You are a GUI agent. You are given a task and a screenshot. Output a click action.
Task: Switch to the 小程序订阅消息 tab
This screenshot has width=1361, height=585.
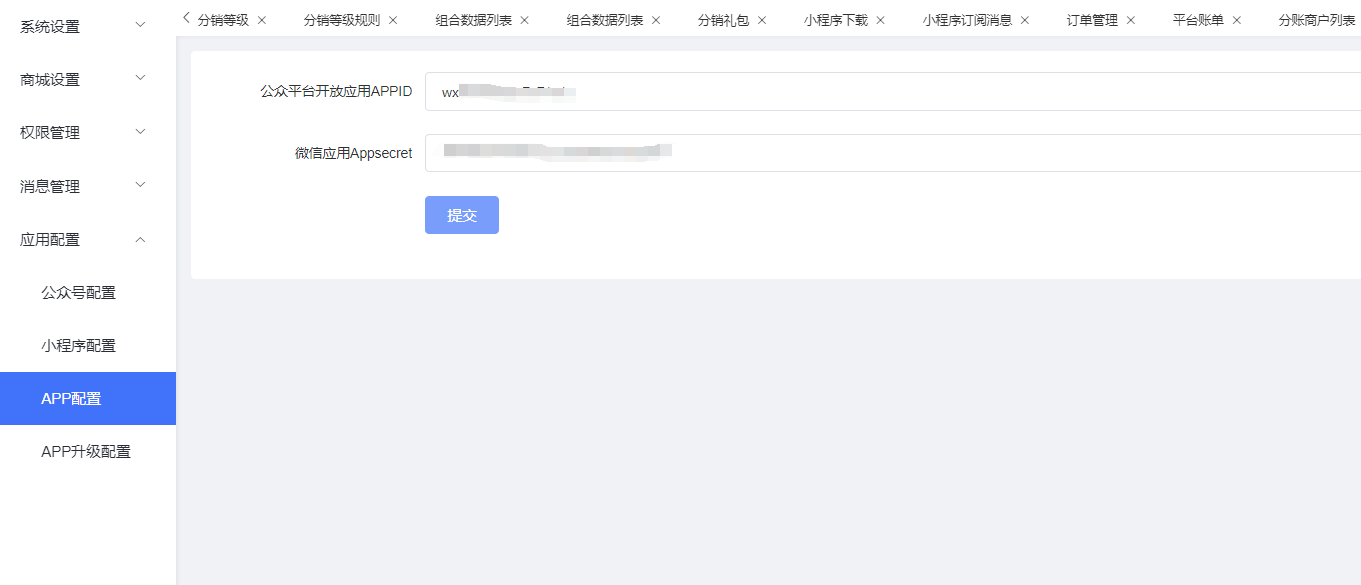point(967,20)
